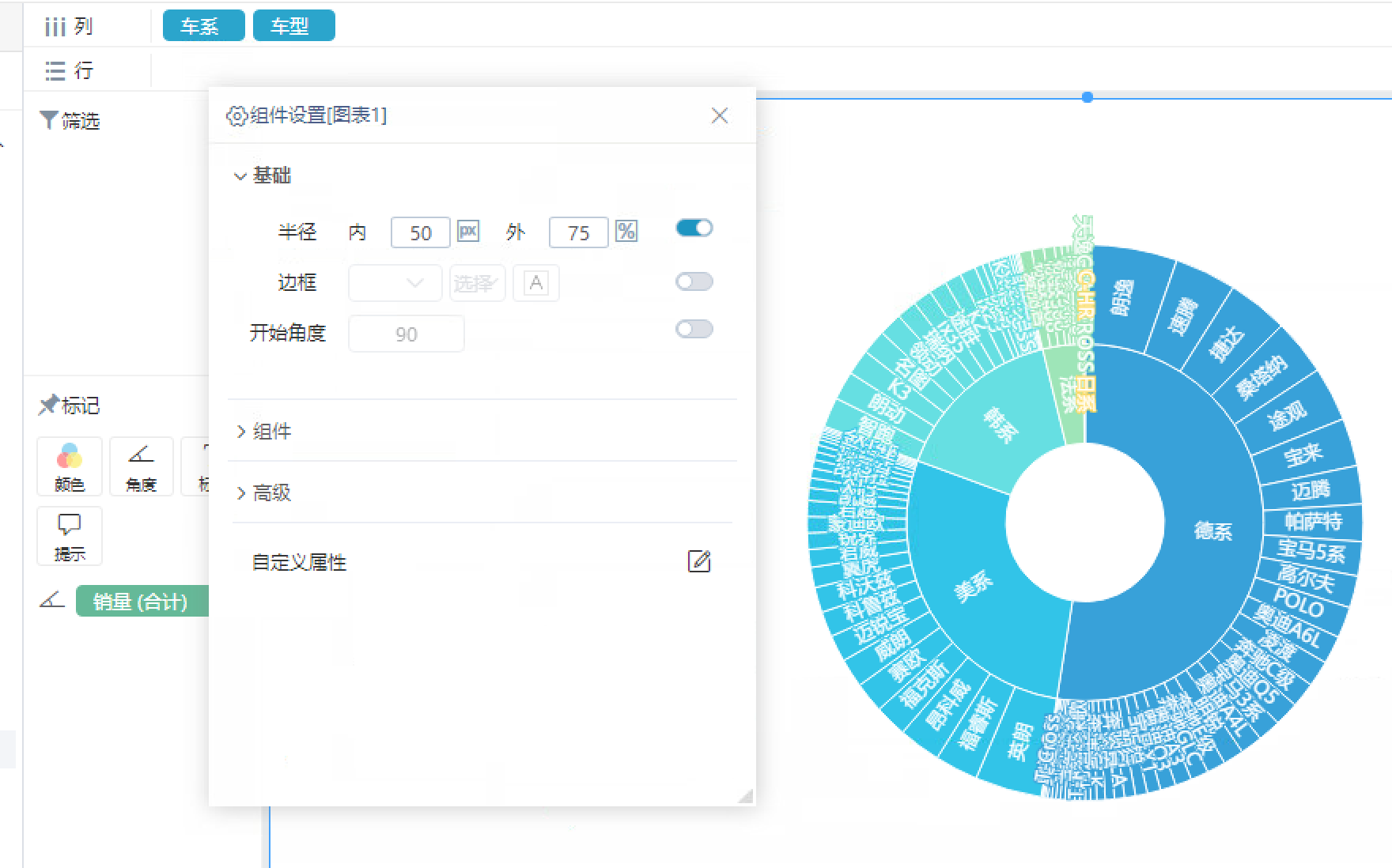Image resolution: width=1392 pixels, height=868 pixels.
Task: Click the dialog resize corner handle
Action: click(745, 795)
